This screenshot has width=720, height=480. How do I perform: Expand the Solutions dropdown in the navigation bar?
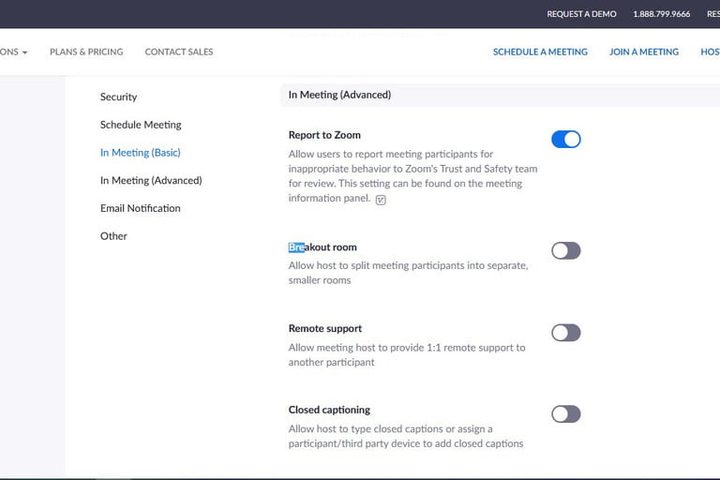coord(14,52)
